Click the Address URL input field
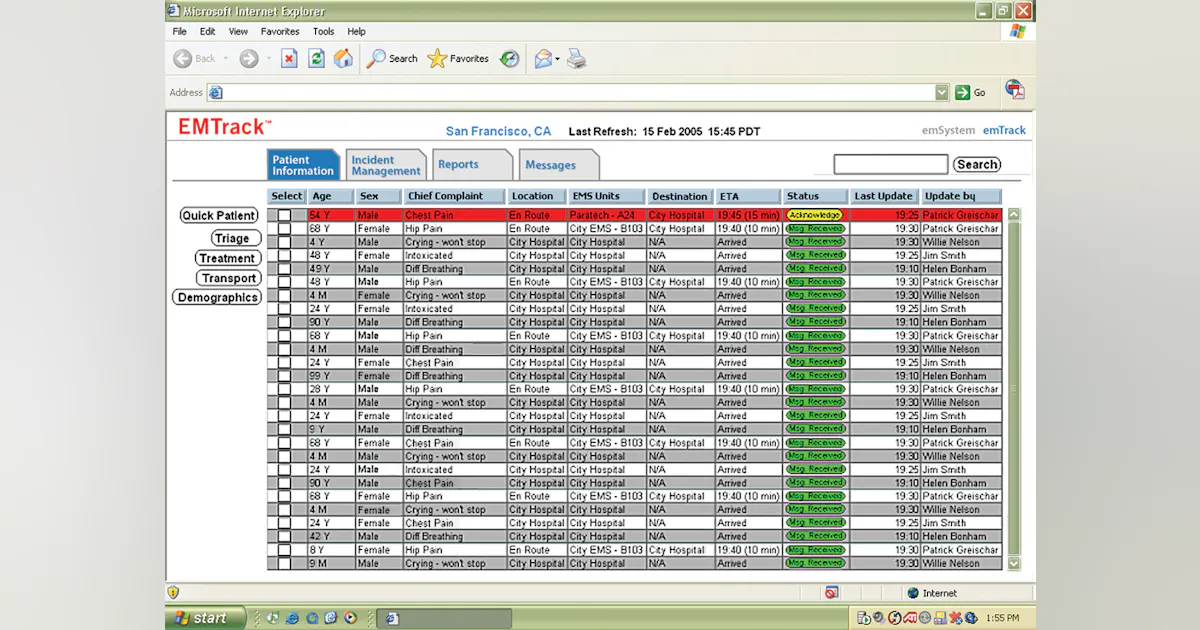Viewport: 1200px width, 630px height. point(578,92)
